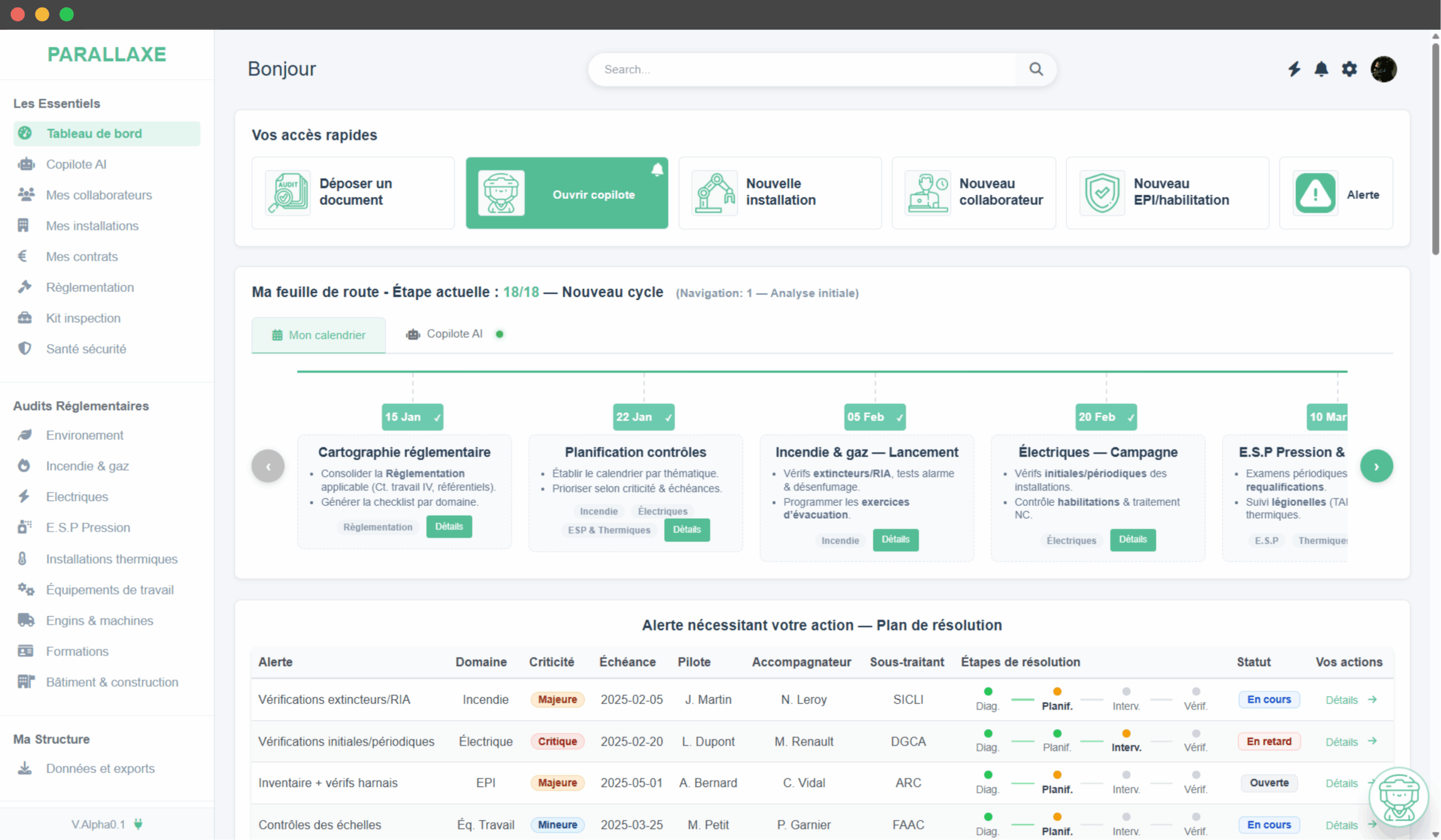Go to next timeline cards arrow
This screenshot has width=1441, height=840.
click(x=1376, y=466)
